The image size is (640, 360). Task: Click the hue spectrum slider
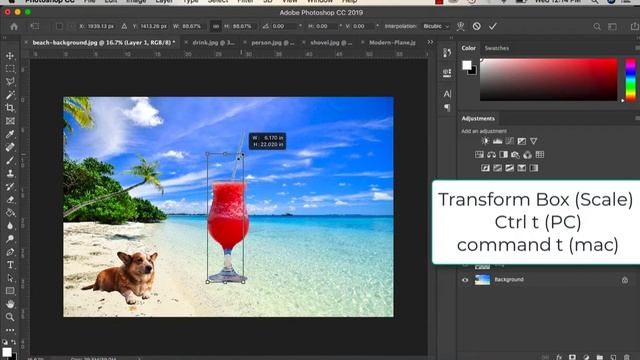click(631, 80)
